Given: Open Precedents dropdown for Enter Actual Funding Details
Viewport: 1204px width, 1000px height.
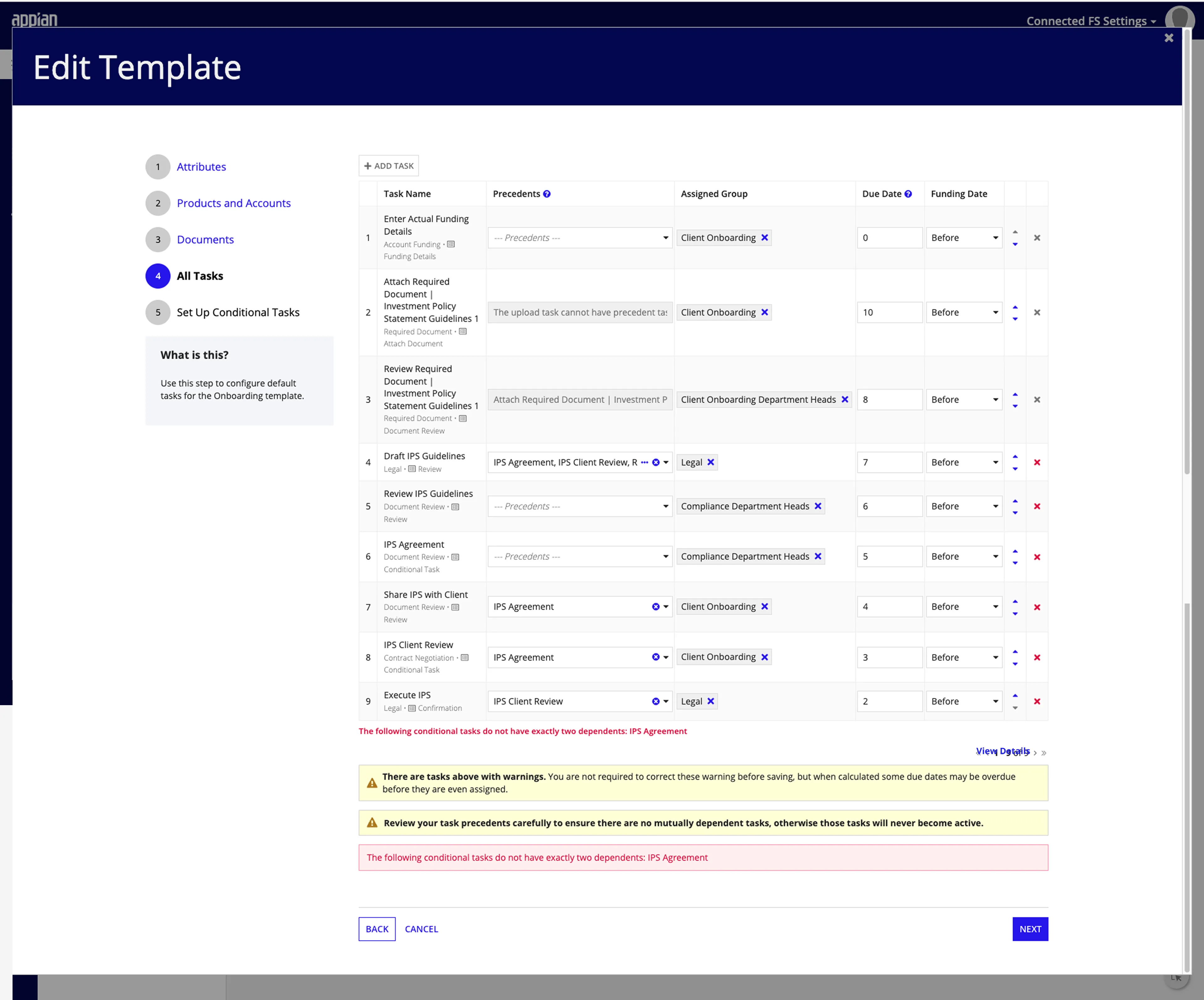Looking at the screenshot, I should pyautogui.click(x=579, y=238).
